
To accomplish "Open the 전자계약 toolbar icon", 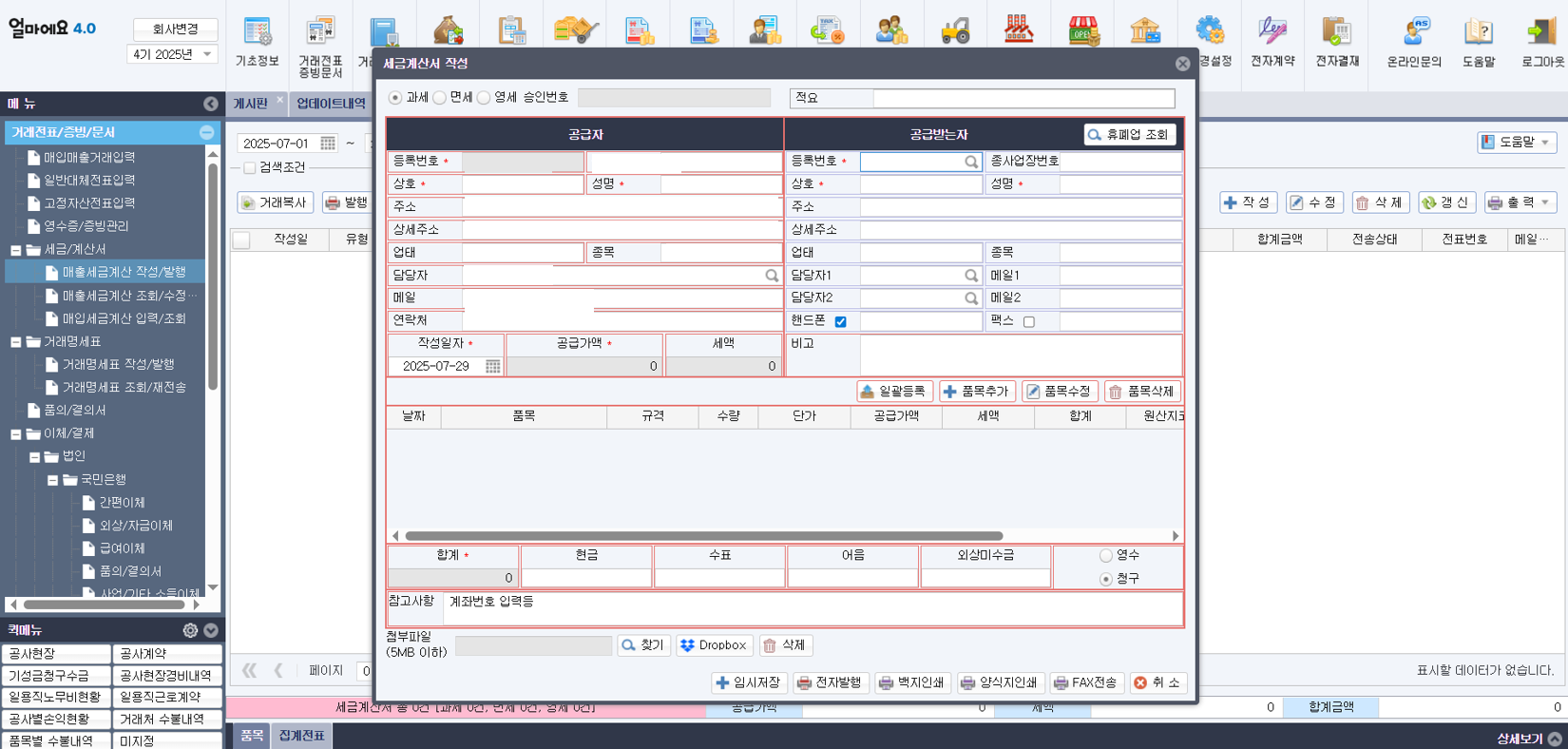I will click(1272, 42).
